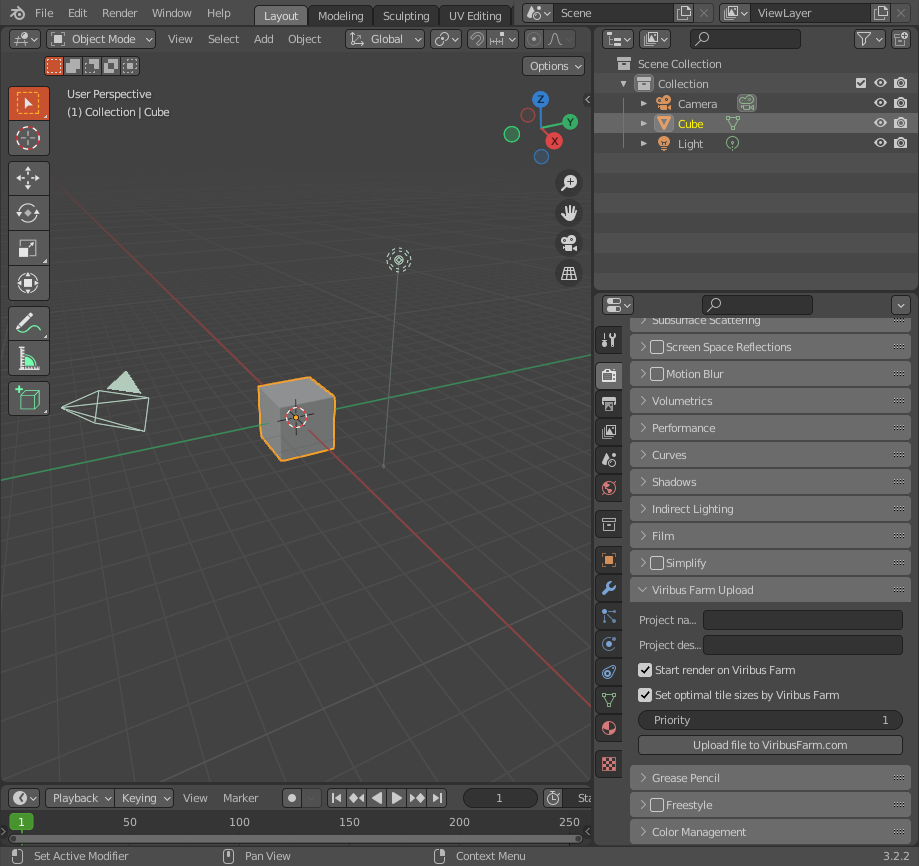The image size is (919, 866).
Task: Toggle camera view in the viewport
Action: coord(569,243)
